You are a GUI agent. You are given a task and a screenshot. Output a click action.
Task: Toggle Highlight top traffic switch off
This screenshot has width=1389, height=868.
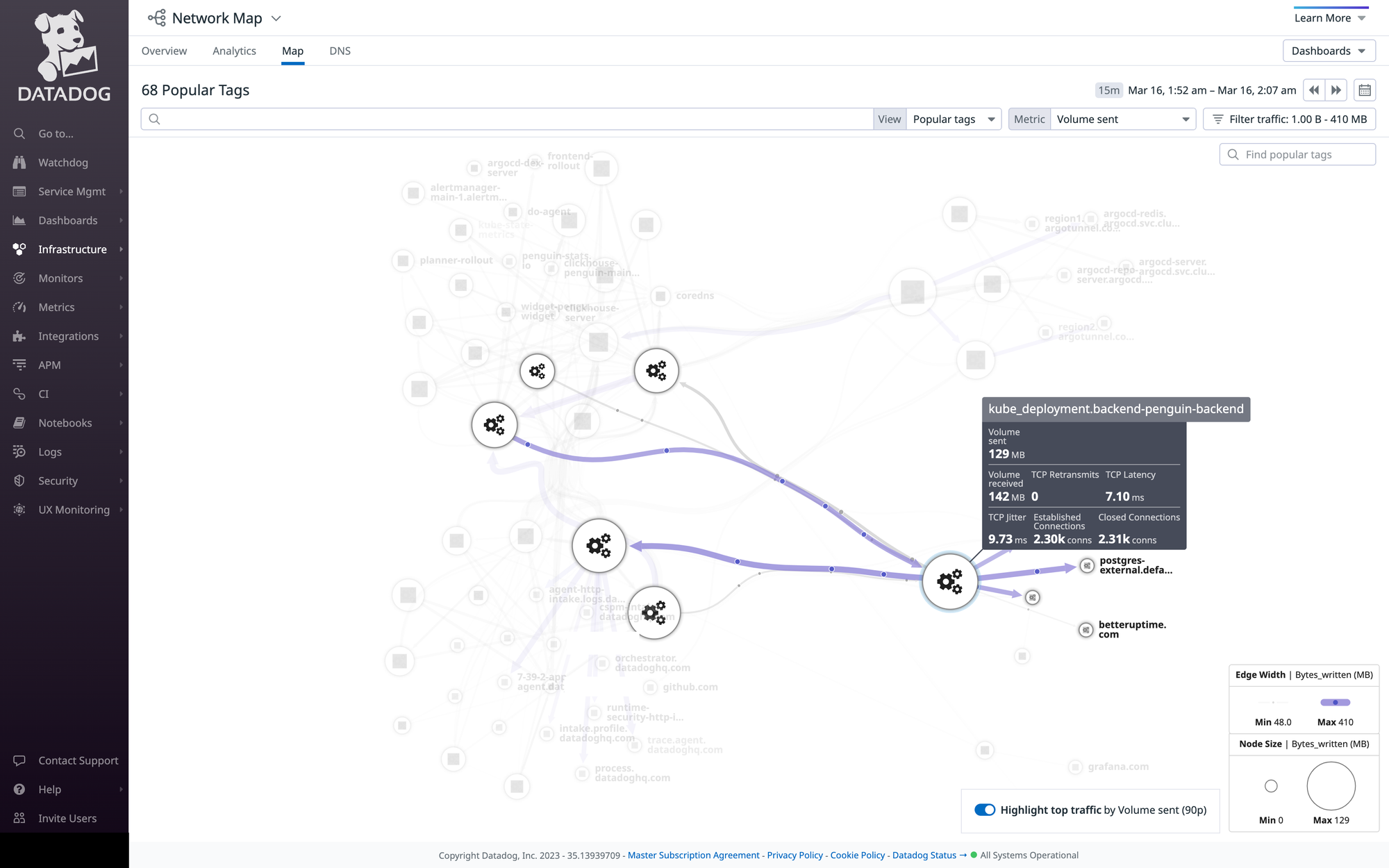coord(985,810)
